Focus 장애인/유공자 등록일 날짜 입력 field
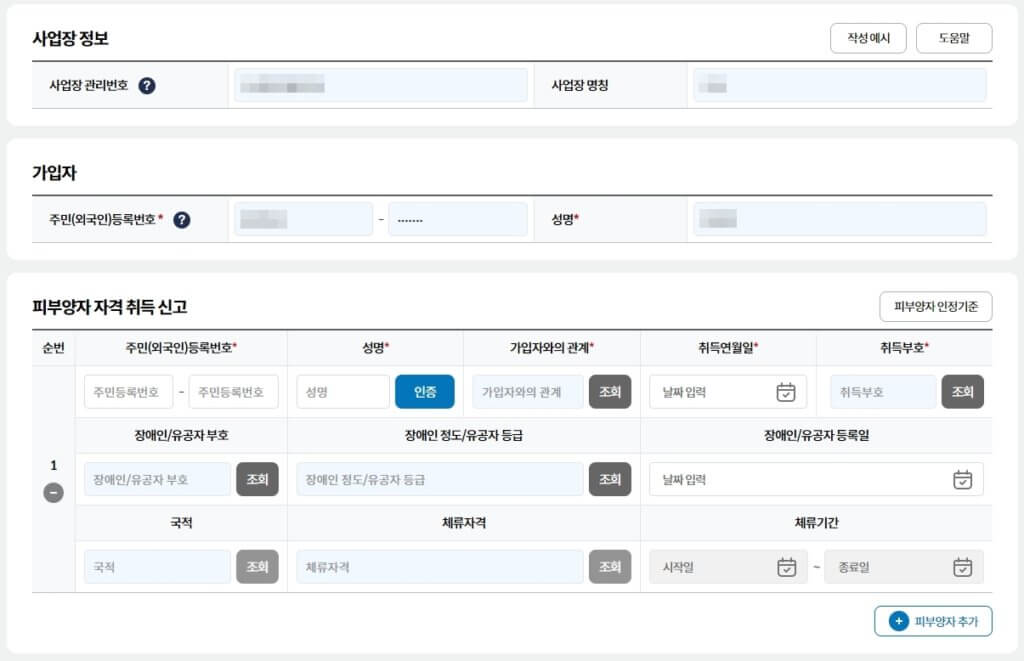The width and height of the screenshot is (1024, 661). 816,479
